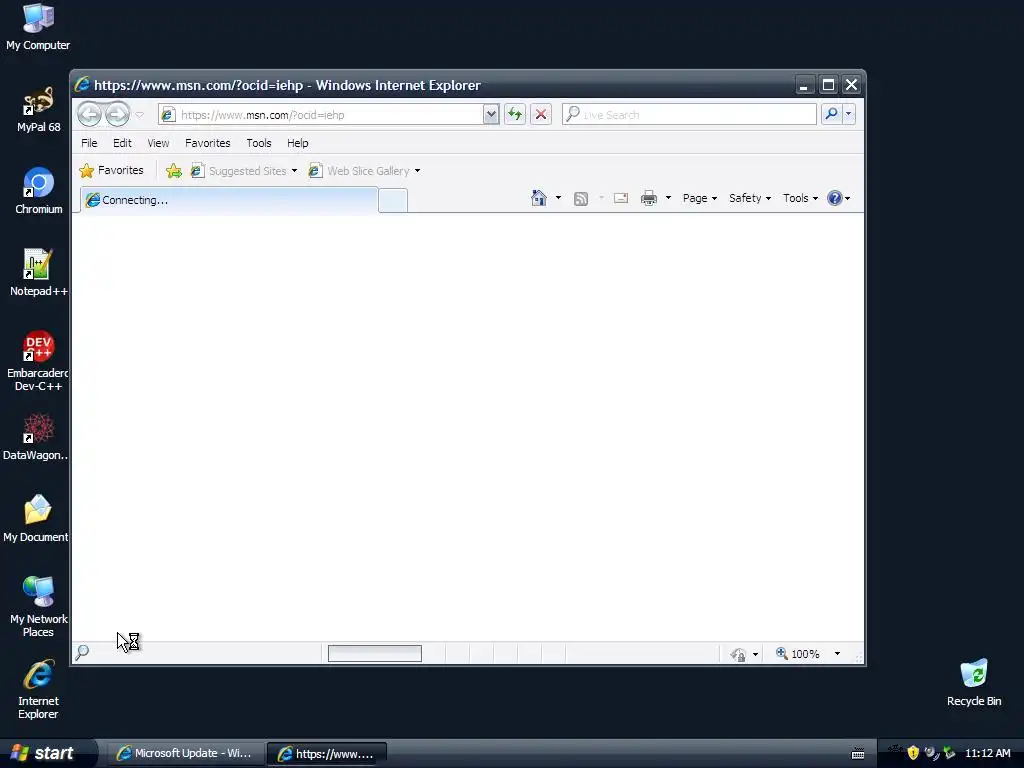Select the My Computer desktop icon
The image size is (1024, 768).
coord(38,27)
